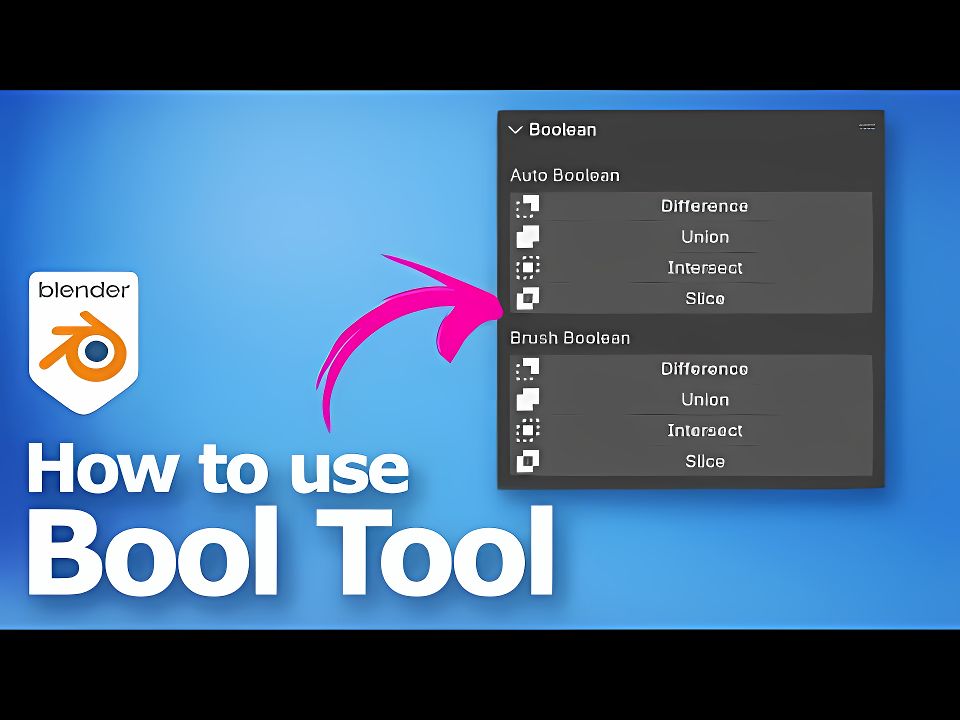
Task: Select the Slice icon under Auto Boolean
Action: point(527,298)
